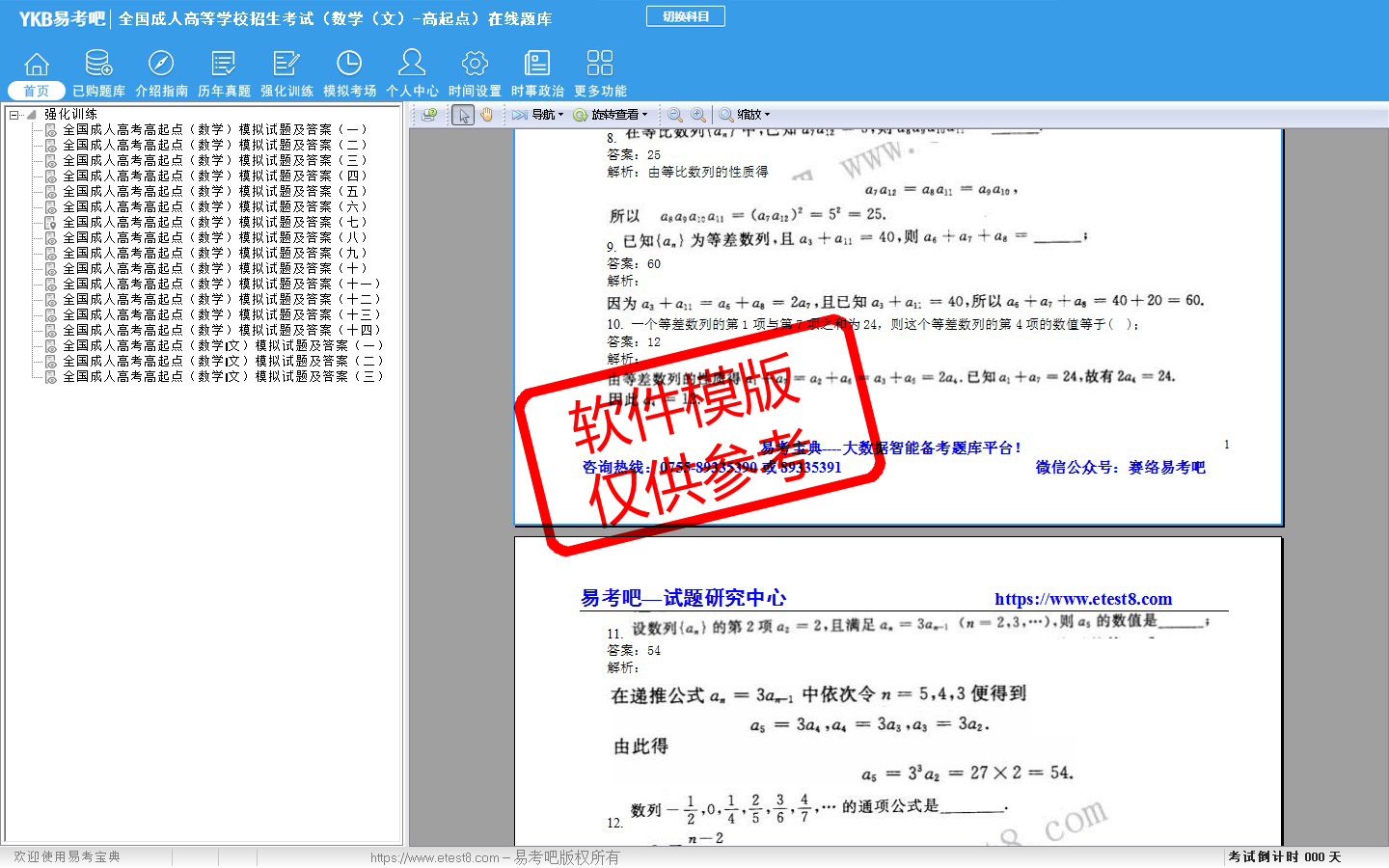Open 更多功能 grid icon
Viewport: 1389px width, 868px height.
(x=600, y=64)
